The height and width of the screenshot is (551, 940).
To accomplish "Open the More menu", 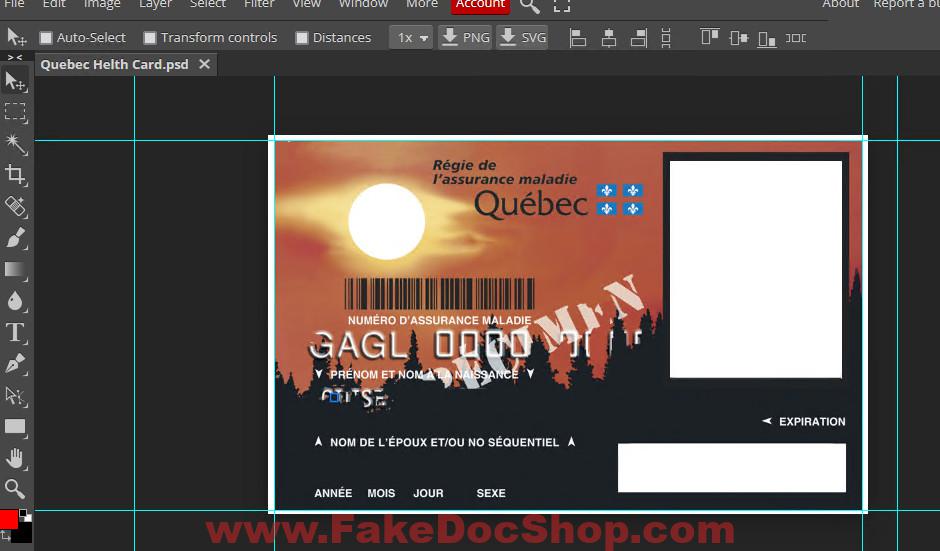I will (422, 4).
